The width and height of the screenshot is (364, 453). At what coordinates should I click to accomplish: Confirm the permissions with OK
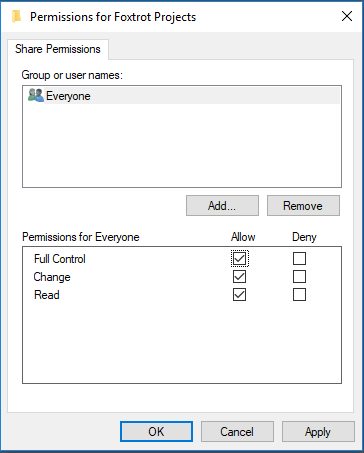156,432
